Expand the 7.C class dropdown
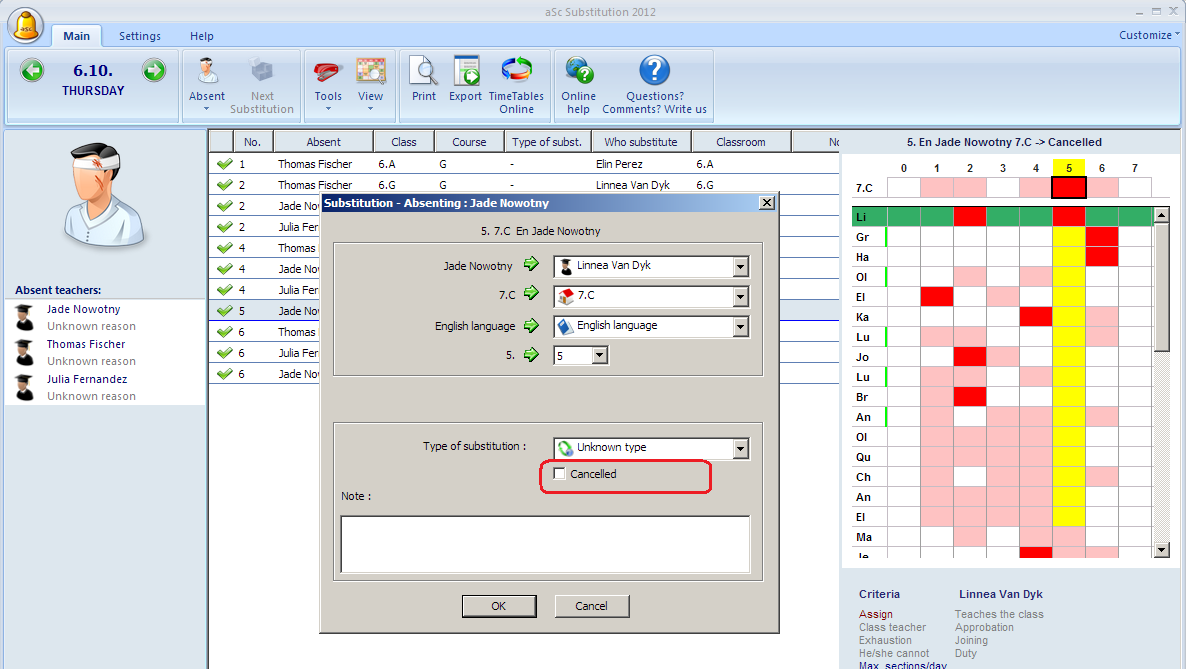The height and width of the screenshot is (669, 1186). click(740, 297)
